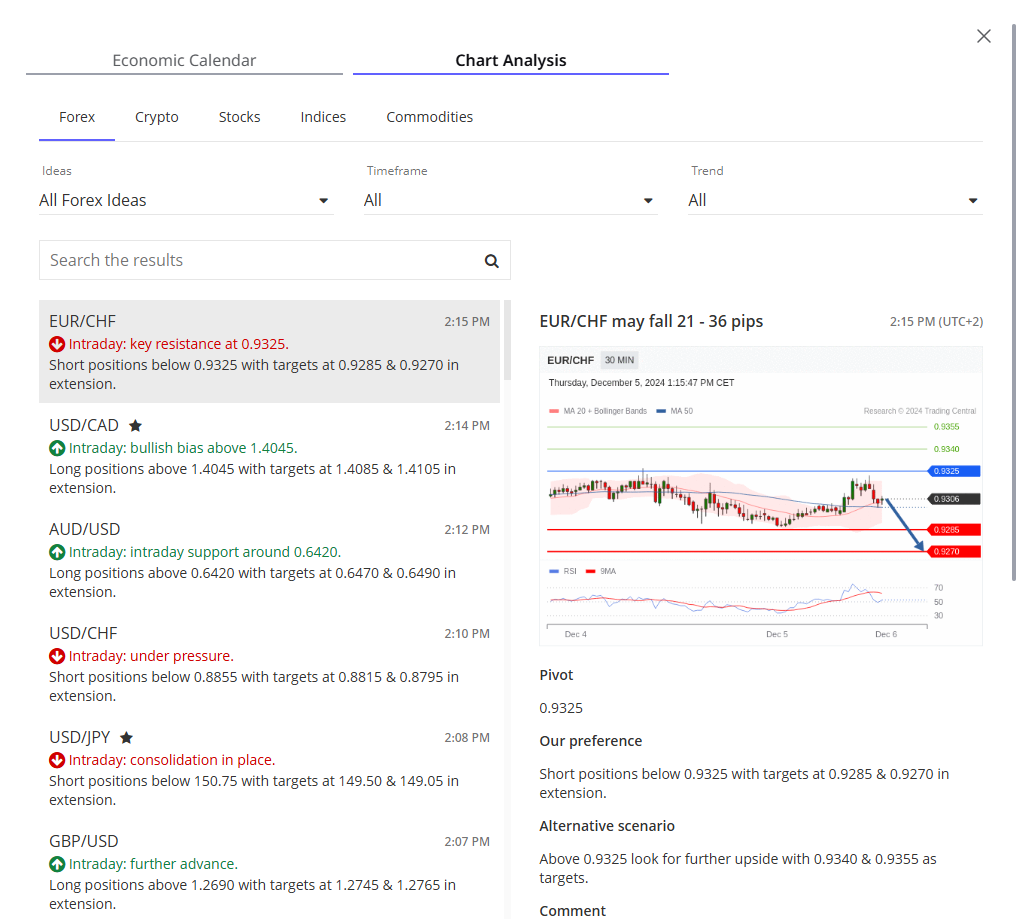Viewport: 1019px width, 919px height.
Task: Click the green up-arrow icon on GBP/USD
Action: point(57,864)
